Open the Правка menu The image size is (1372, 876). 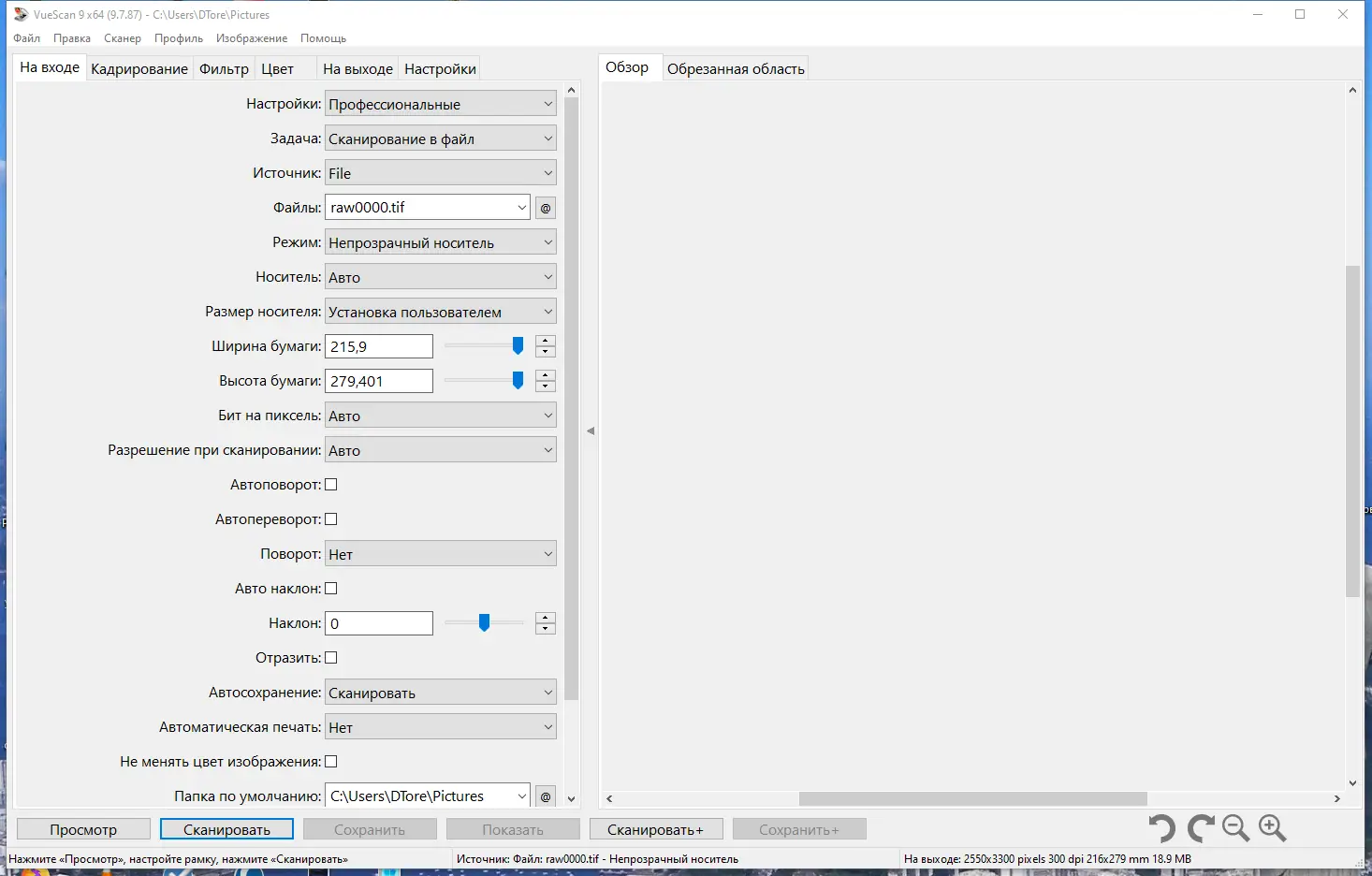[x=72, y=38]
